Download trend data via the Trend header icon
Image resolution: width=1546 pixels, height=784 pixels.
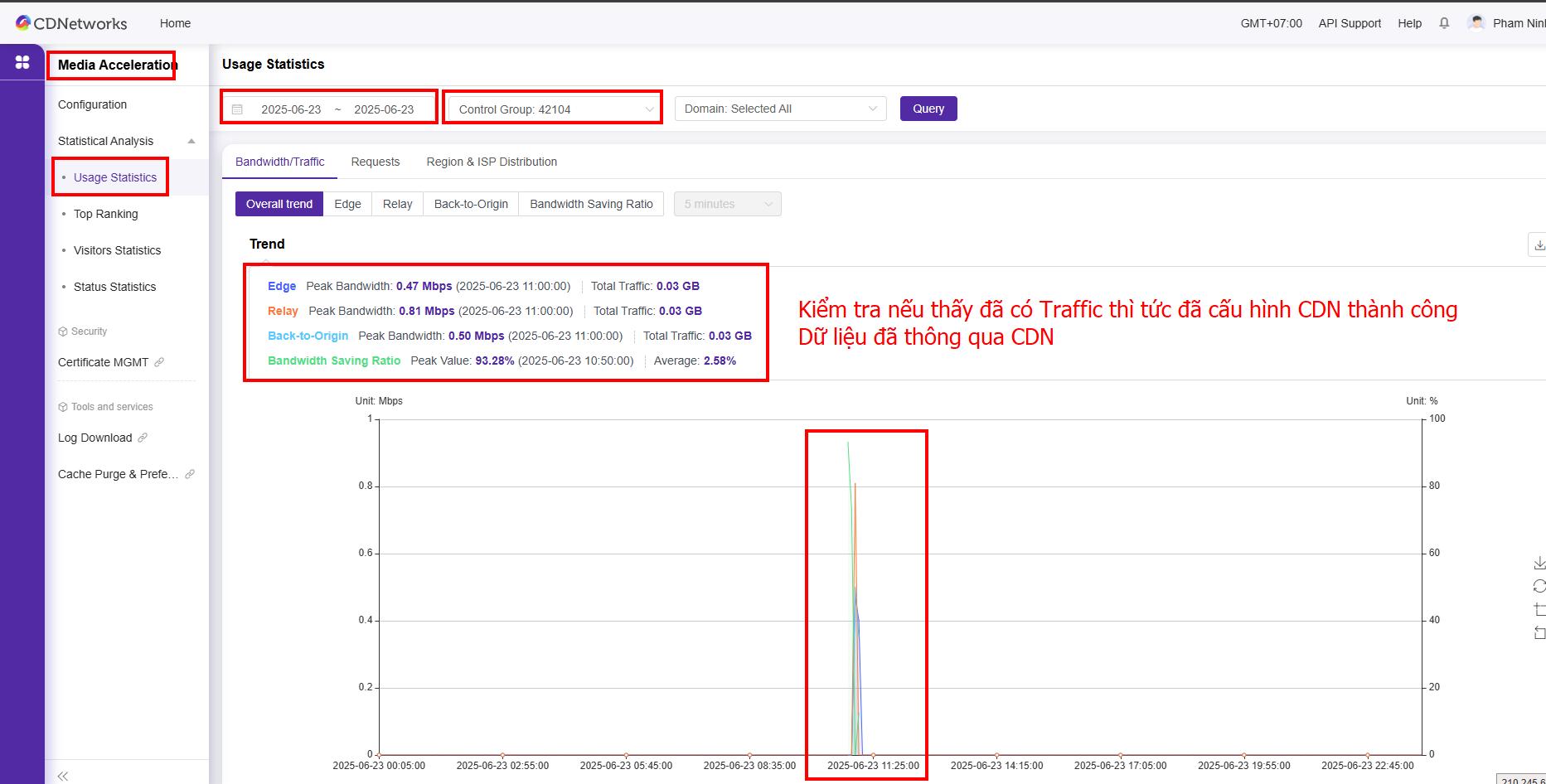pos(1538,245)
